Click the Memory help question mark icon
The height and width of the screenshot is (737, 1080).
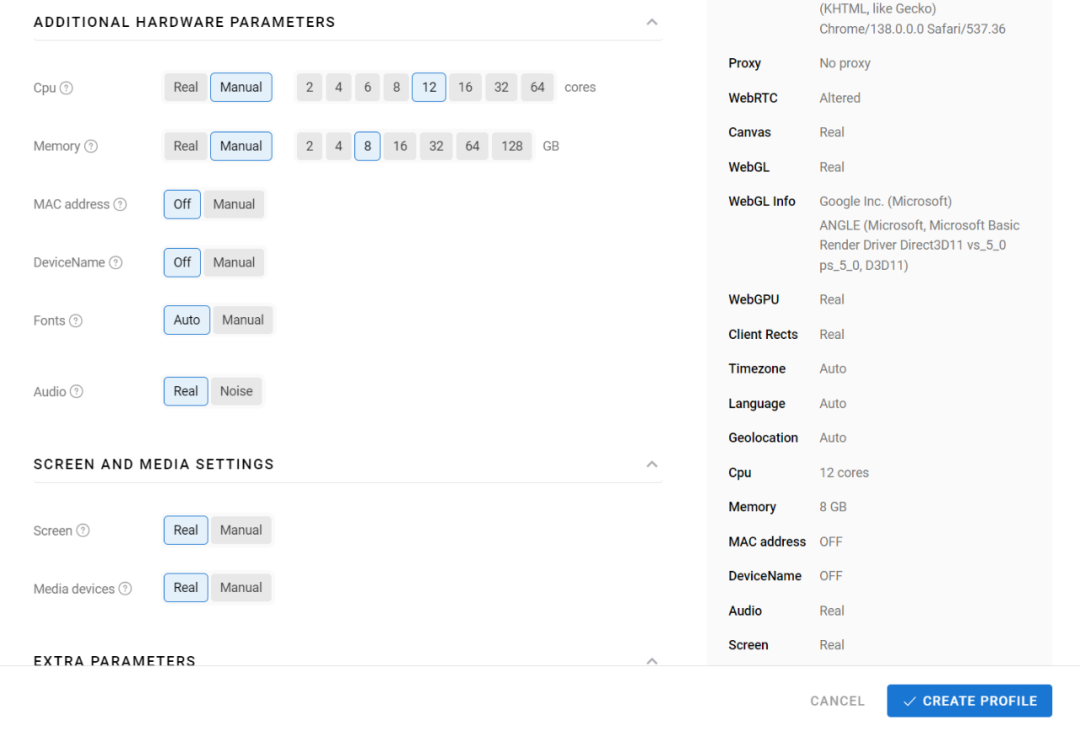(91, 146)
